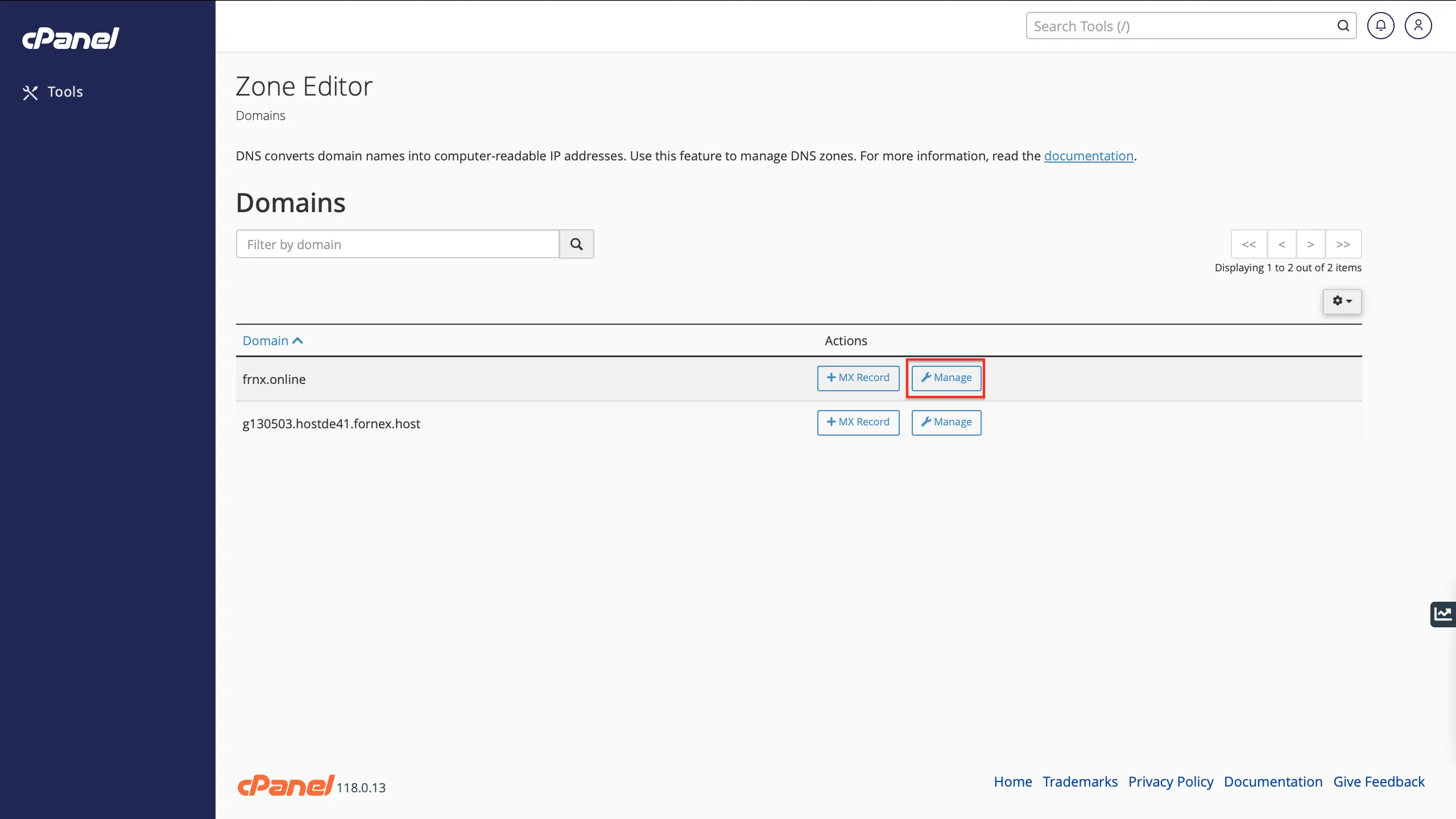Add MX Record for frnx.online
The height and width of the screenshot is (819, 1456).
[x=858, y=378]
